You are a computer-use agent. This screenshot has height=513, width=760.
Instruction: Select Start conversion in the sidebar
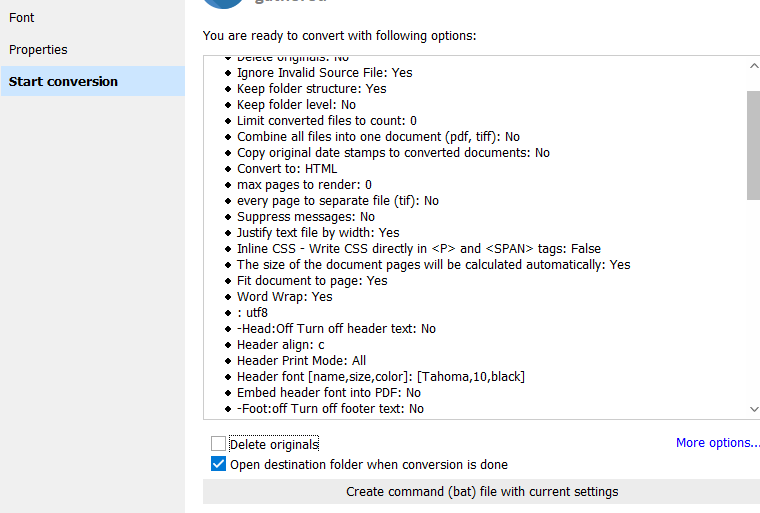[x=63, y=81]
